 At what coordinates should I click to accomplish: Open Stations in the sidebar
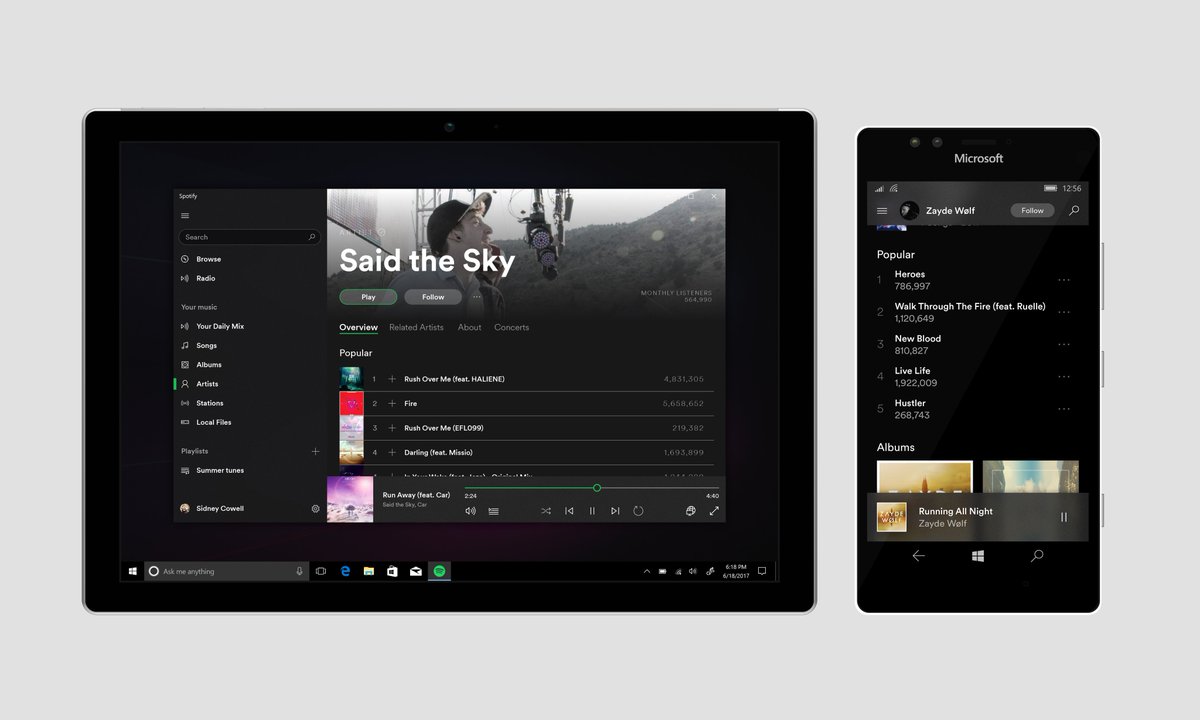coord(202,403)
